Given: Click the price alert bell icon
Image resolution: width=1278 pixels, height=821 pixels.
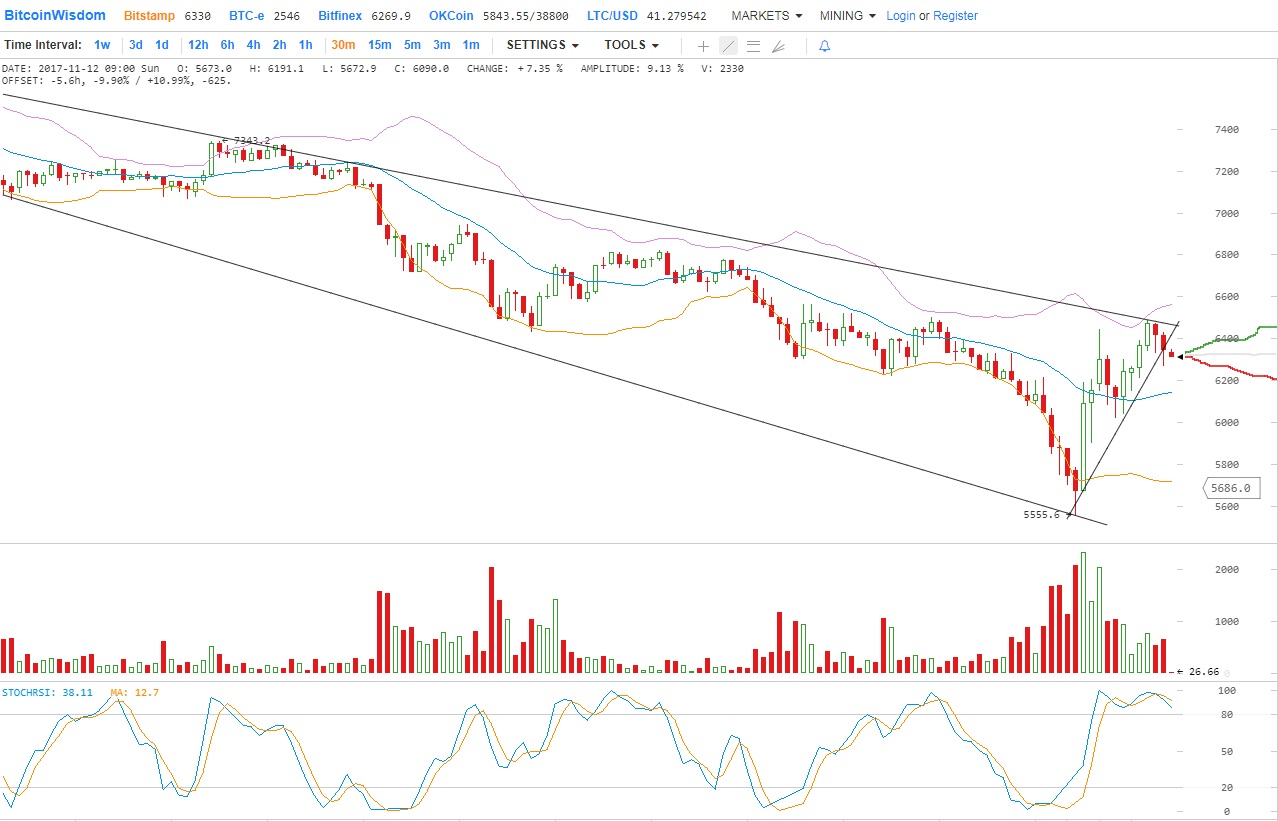Looking at the screenshot, I should tap(824, 46).
